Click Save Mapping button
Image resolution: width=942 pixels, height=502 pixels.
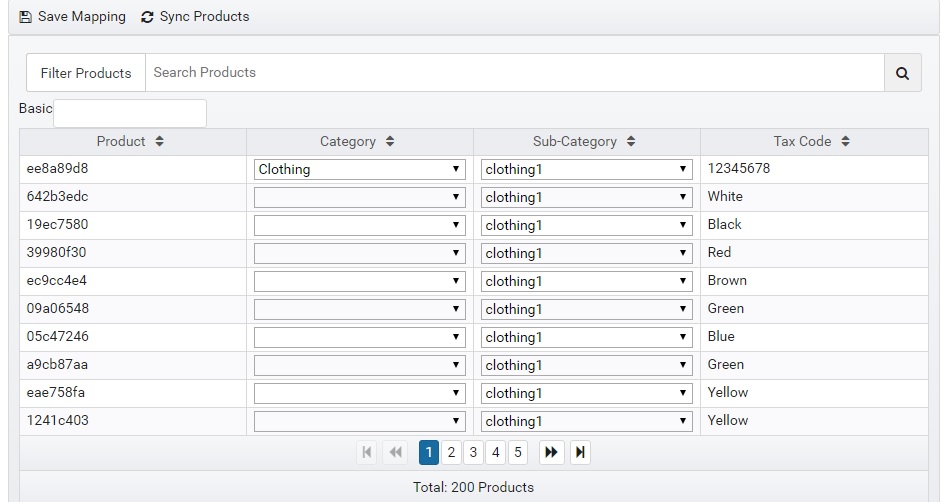(x=72, y=17)
